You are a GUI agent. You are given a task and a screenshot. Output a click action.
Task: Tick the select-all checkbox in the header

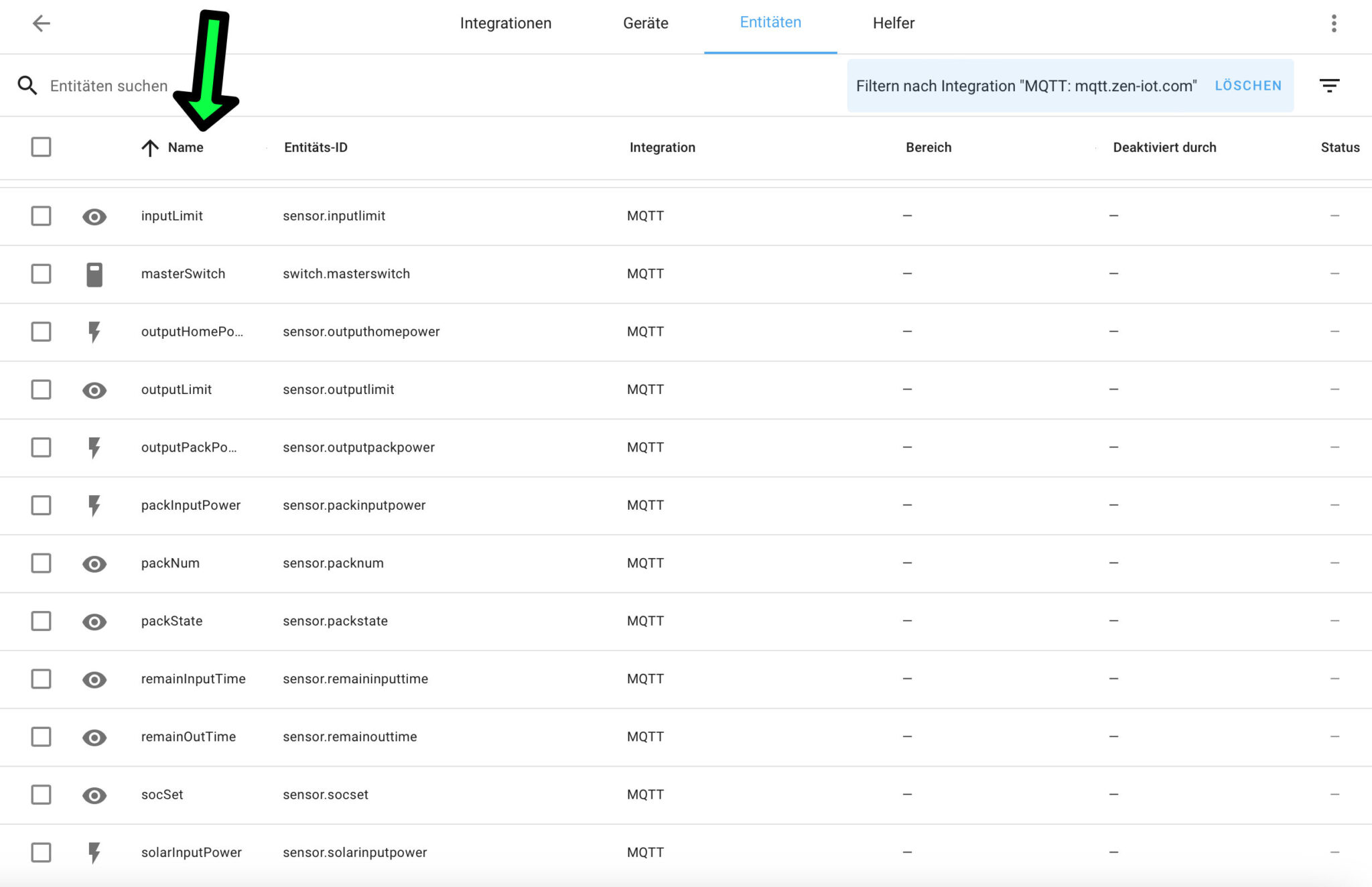[41, 147]
